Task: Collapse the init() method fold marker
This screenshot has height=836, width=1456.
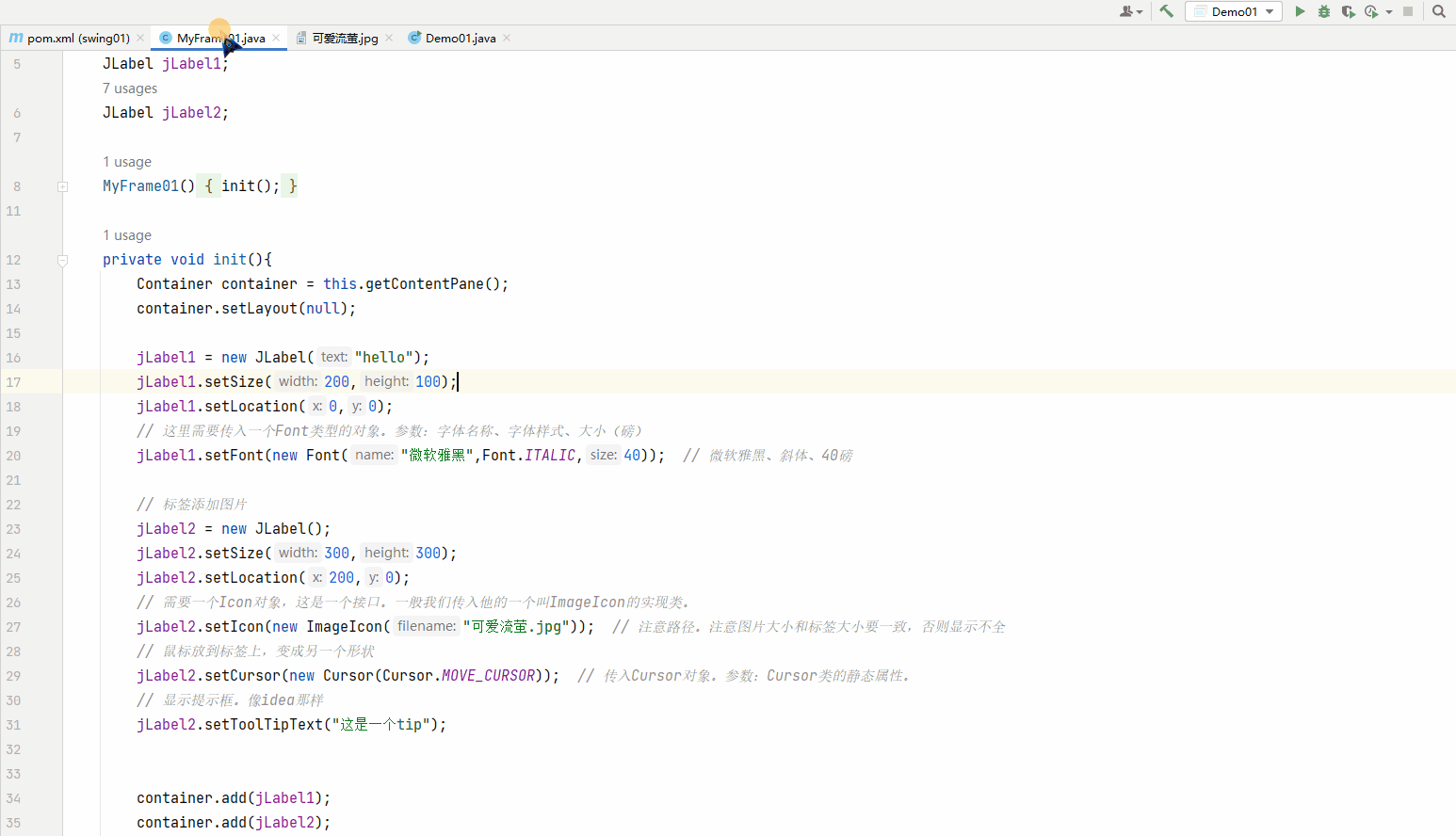Action: point(63,260)
